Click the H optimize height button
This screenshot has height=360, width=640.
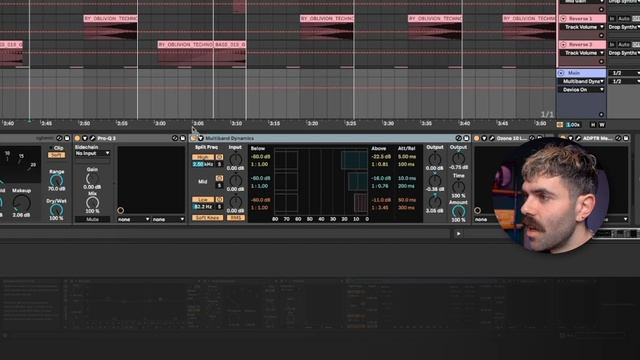(593, 125)
